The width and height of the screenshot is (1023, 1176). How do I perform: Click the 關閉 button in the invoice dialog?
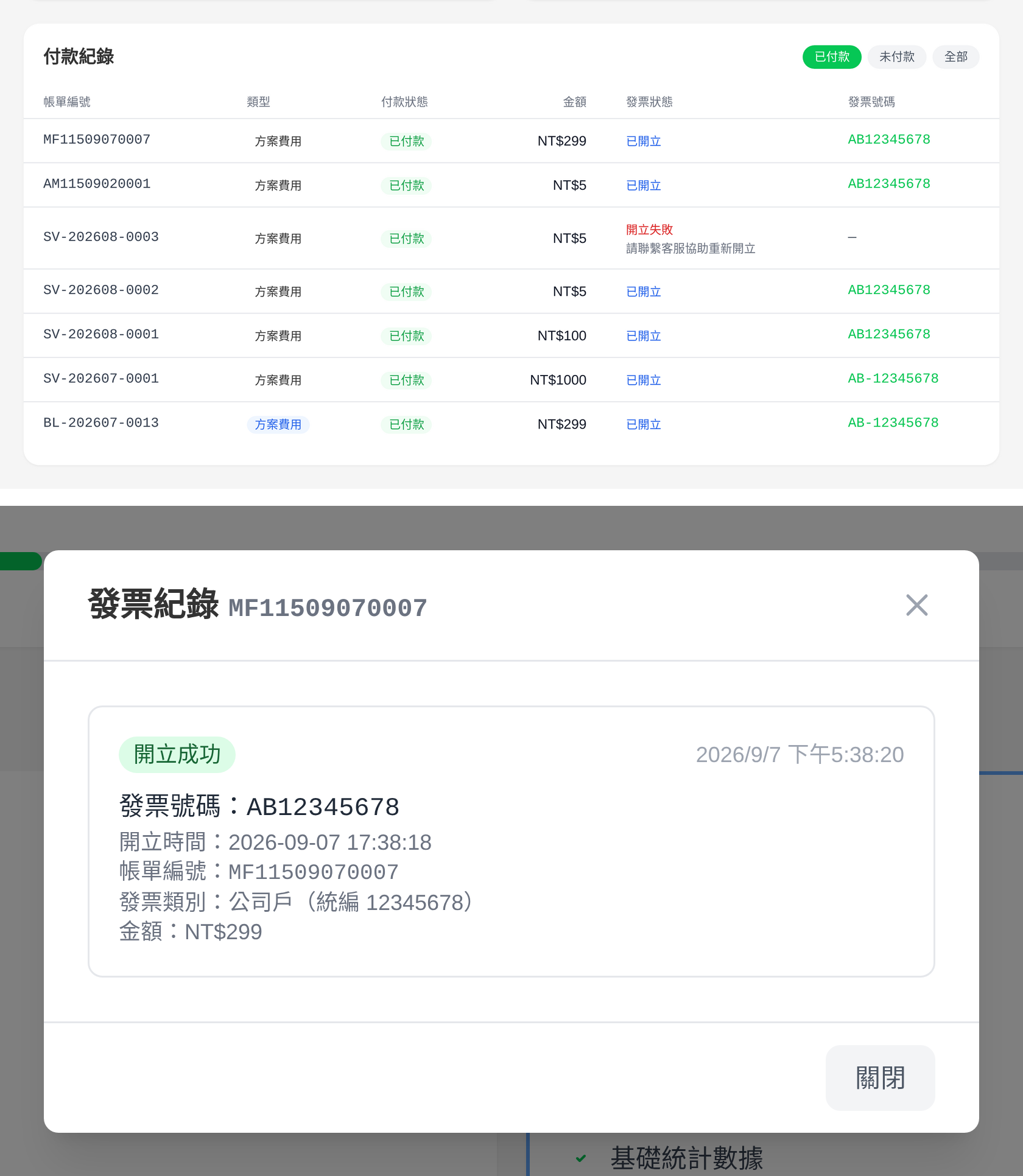point(880,1077)
